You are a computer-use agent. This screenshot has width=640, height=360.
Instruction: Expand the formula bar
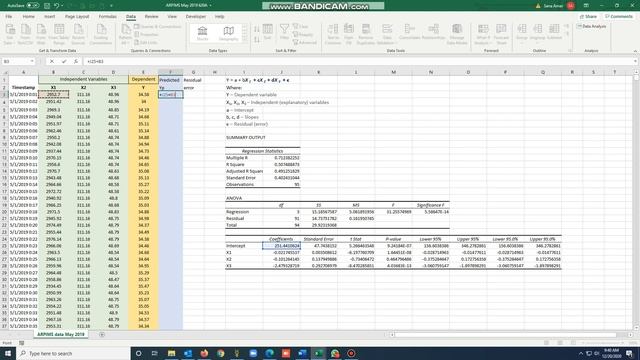click(636, 61)
